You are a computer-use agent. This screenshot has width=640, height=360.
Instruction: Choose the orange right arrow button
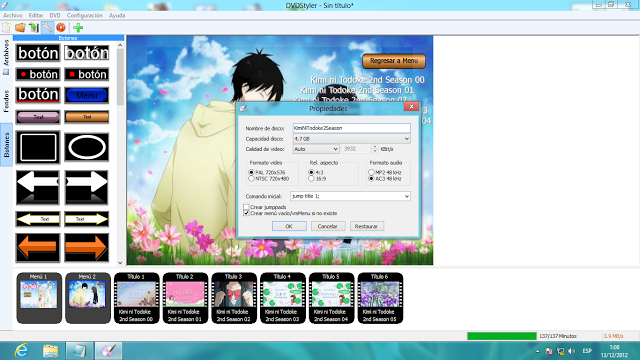87,247
